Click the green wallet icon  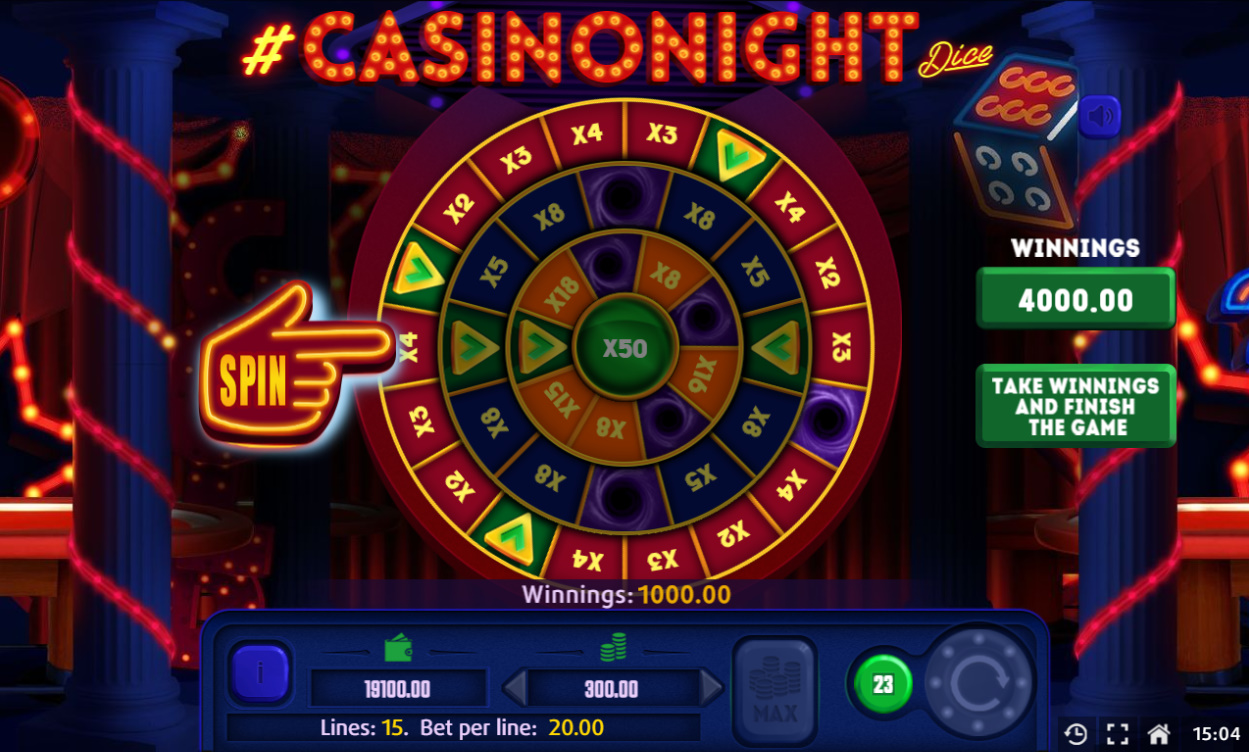(x=399, y=648)
